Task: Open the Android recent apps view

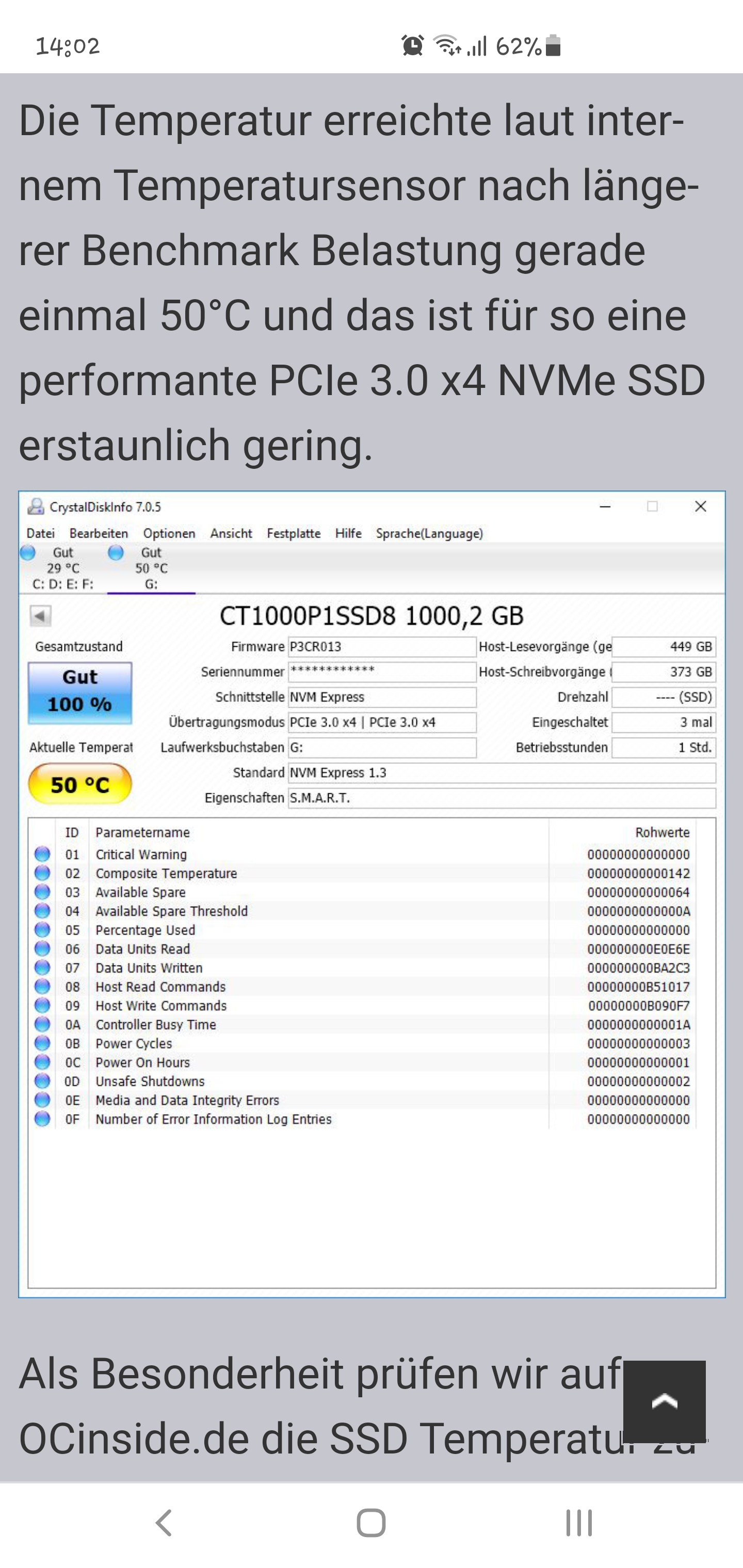Action: (578, 1523)
